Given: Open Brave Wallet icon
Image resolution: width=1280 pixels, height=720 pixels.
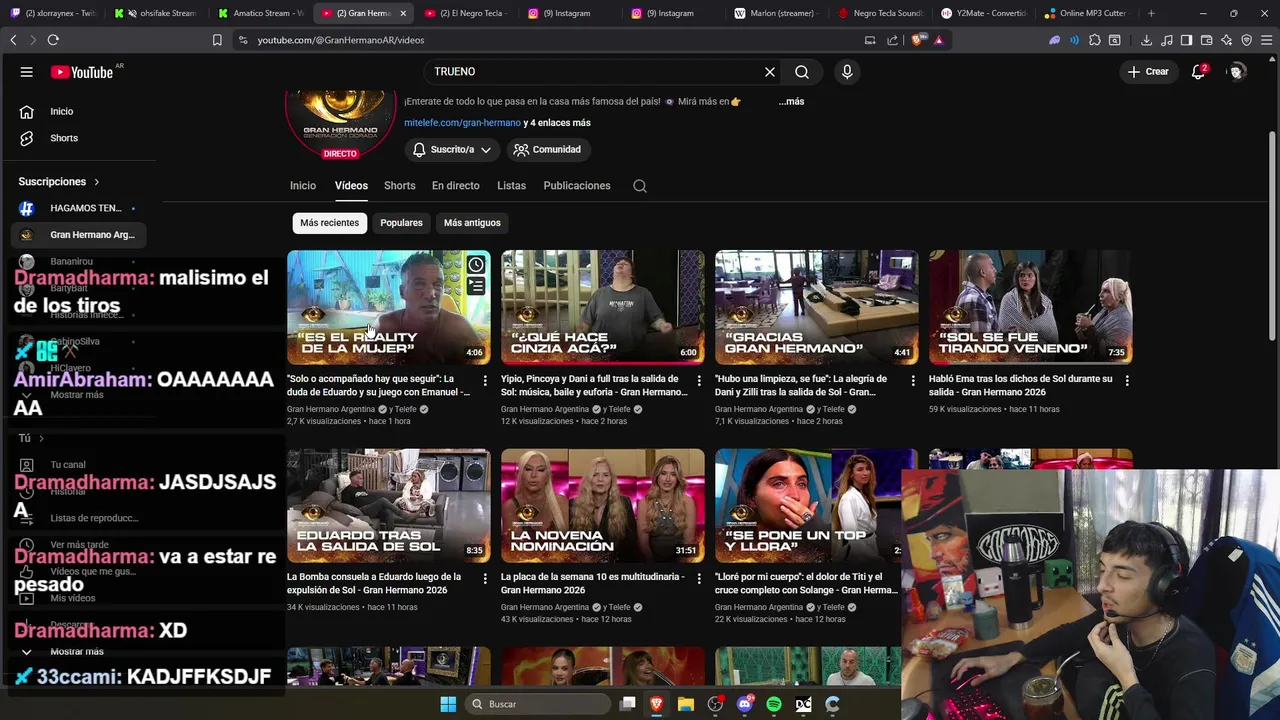Looking at the screenshot, I should coord(1206,40).
